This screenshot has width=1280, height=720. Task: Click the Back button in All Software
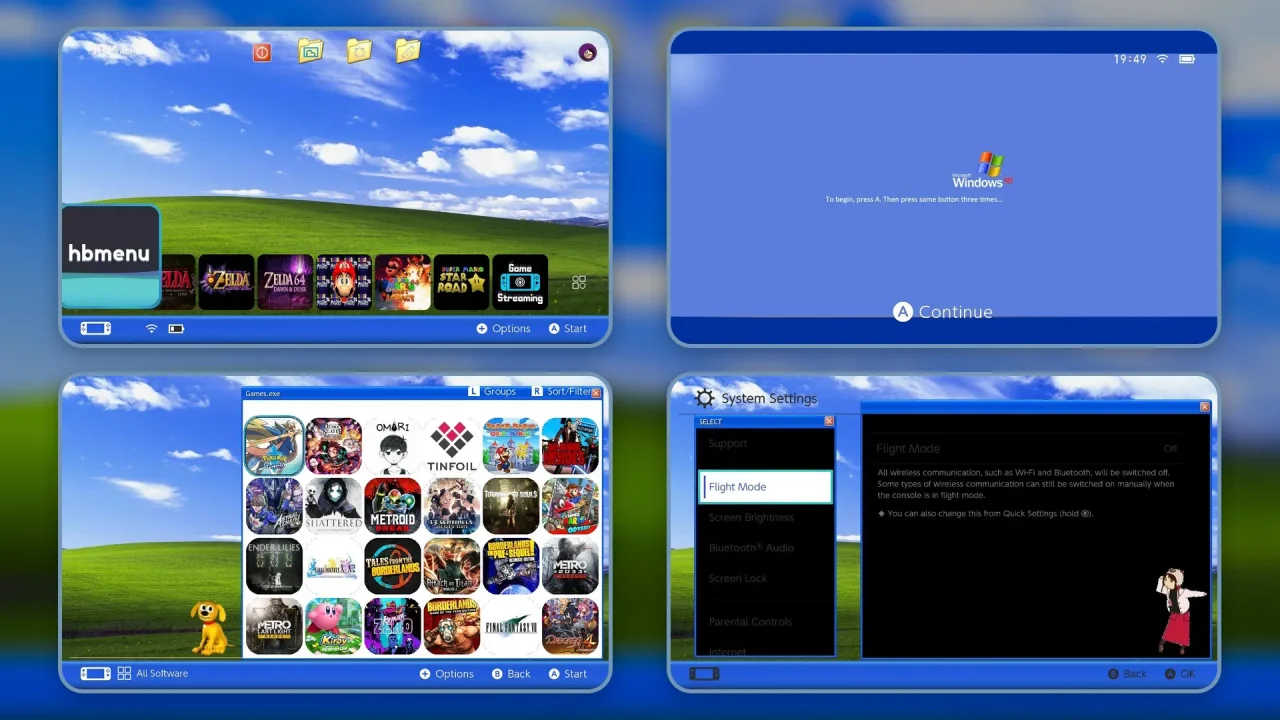(x=511, y=674)
